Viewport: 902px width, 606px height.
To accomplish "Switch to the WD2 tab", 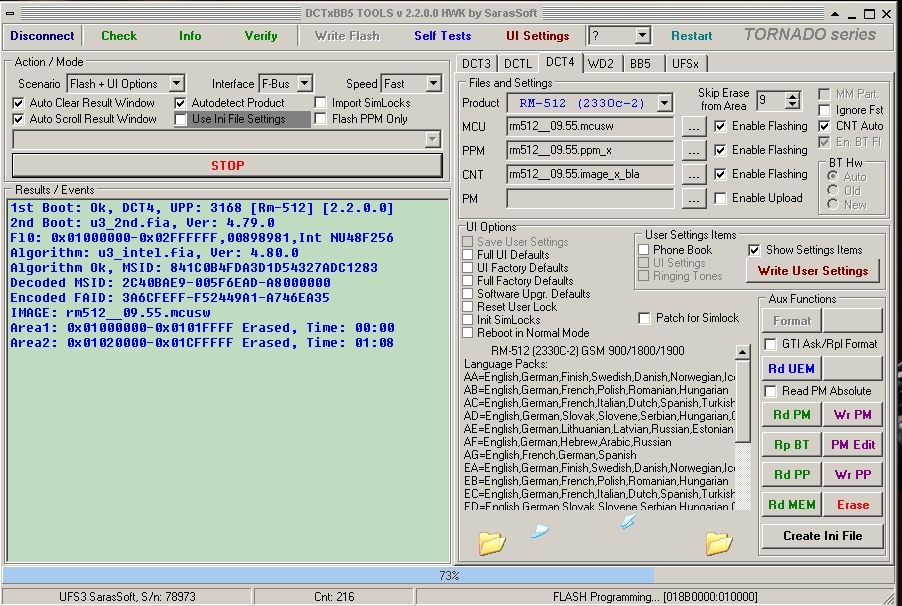I will click(x=601, y=63).
